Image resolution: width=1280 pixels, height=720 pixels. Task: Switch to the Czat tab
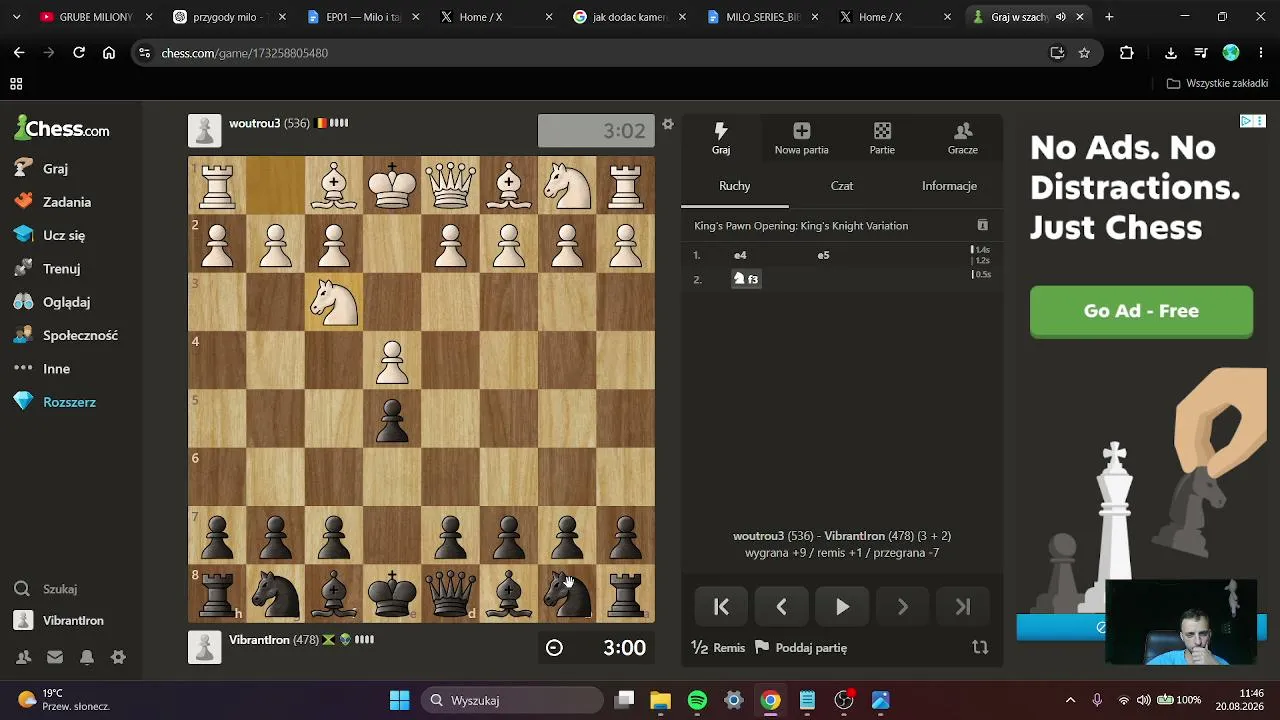point(842,186)
